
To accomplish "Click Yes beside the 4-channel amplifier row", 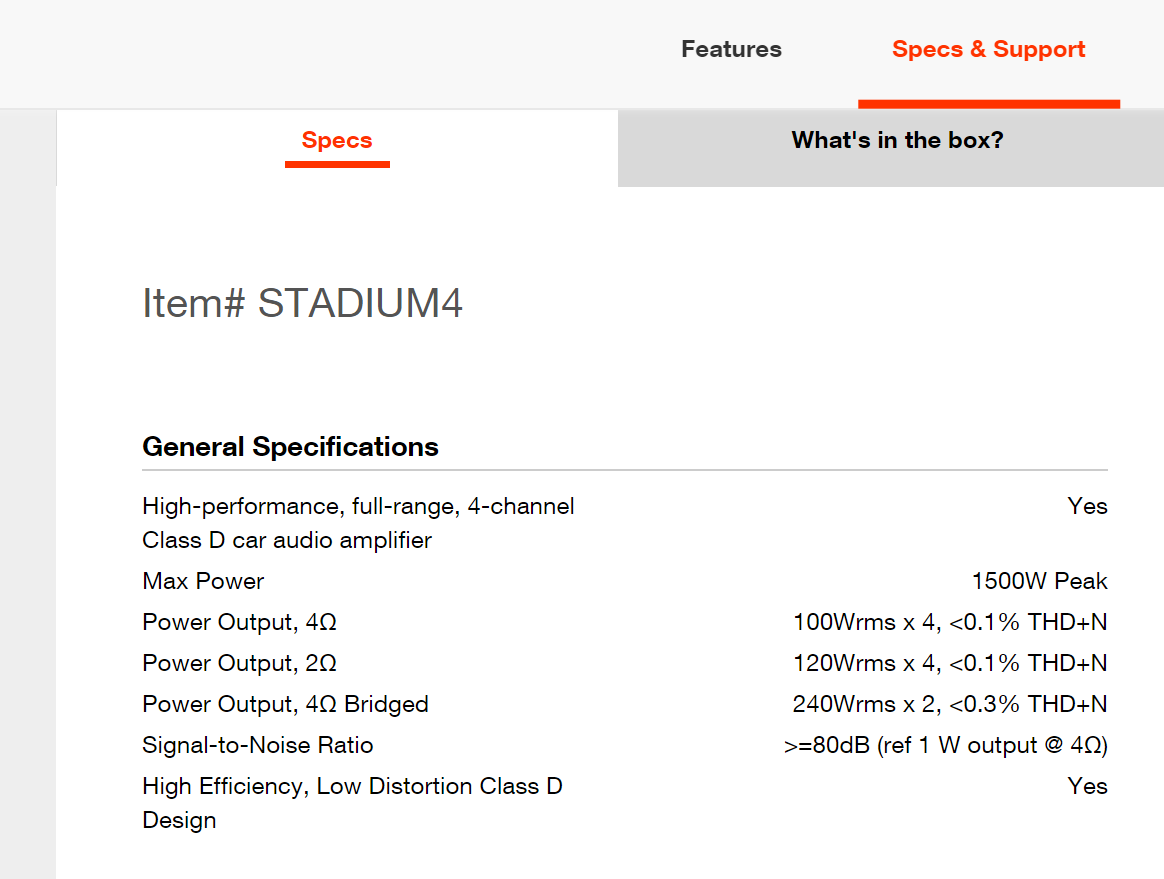I will tap(1087, 506).
